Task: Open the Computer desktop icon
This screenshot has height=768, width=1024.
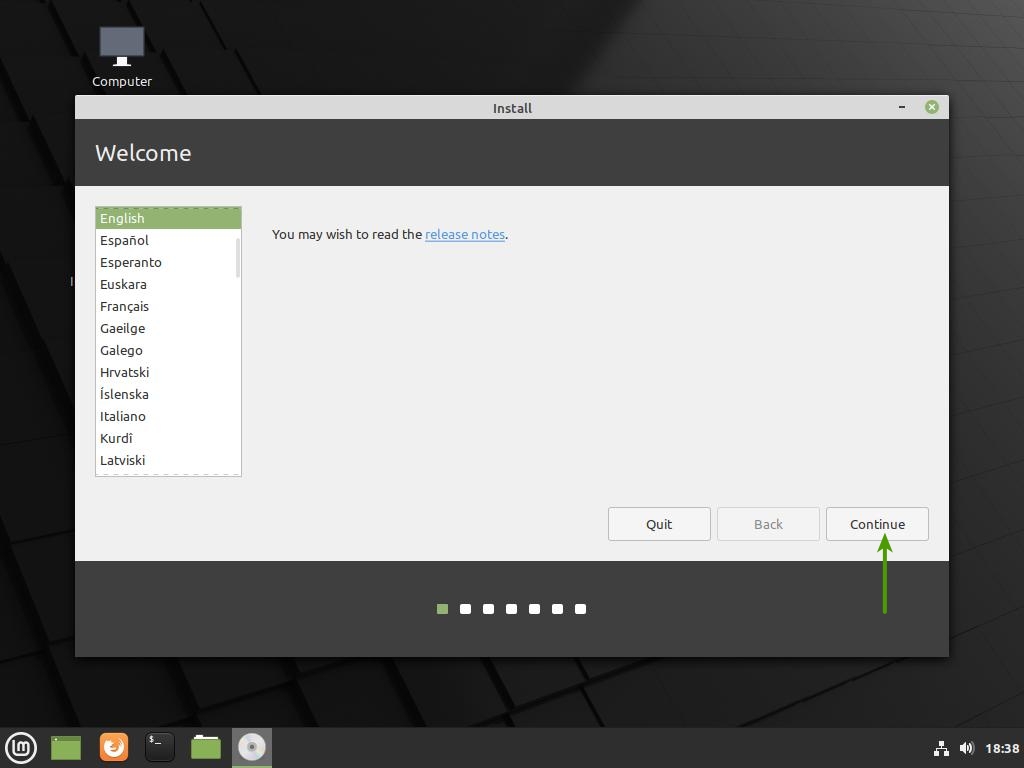Action: pos(122,56)
